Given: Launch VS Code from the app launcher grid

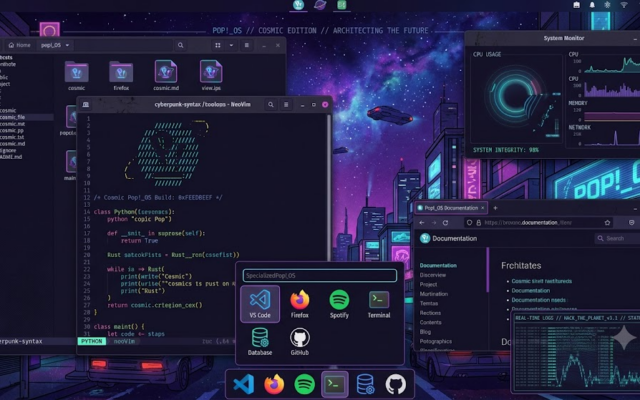Looking at the screenshot, I should click(x=260, y=304).
